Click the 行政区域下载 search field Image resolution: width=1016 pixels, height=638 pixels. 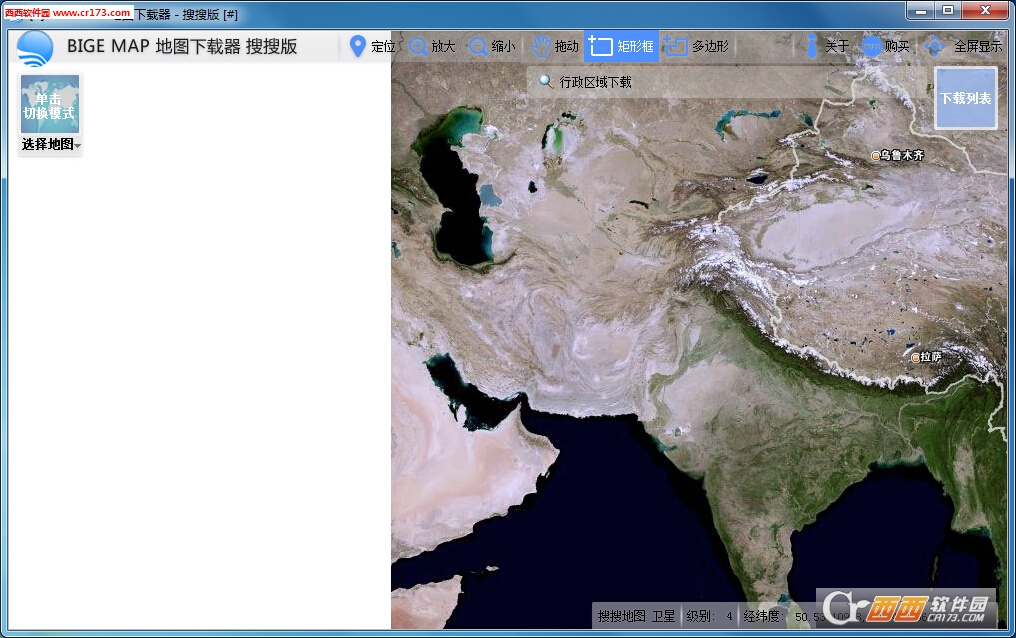728,82
